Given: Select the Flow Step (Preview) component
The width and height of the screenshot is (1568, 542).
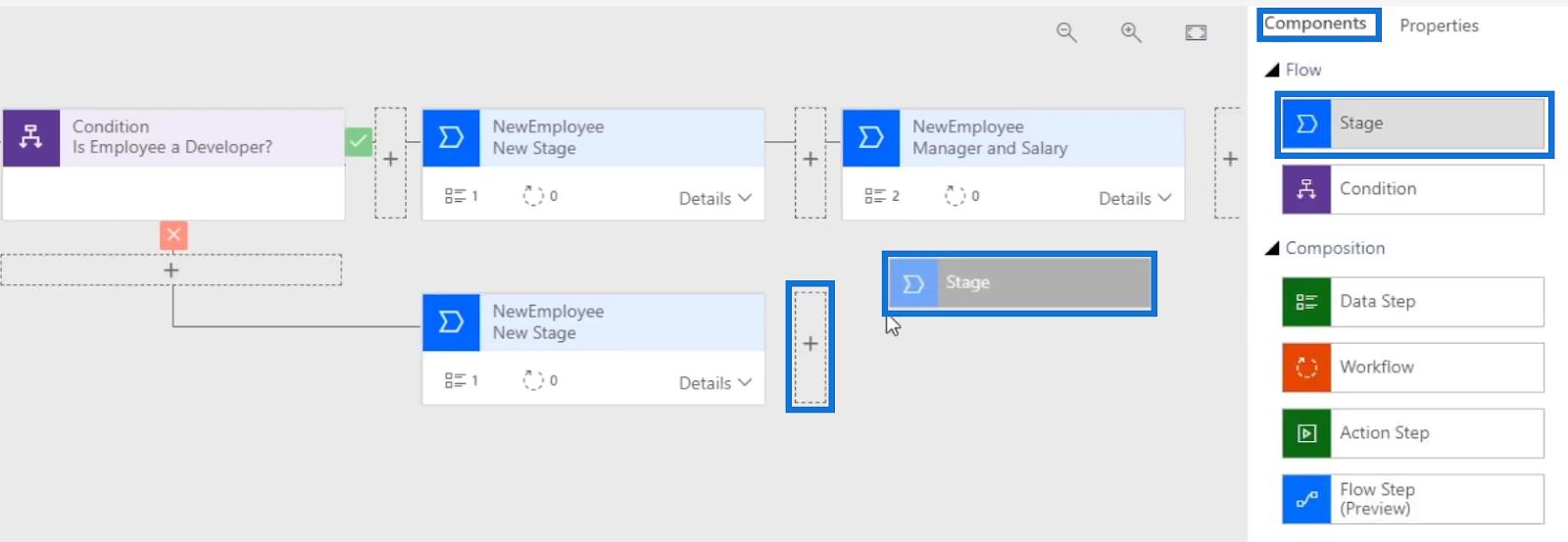Looking at the screenshot, I should [x=1412, y=499].
